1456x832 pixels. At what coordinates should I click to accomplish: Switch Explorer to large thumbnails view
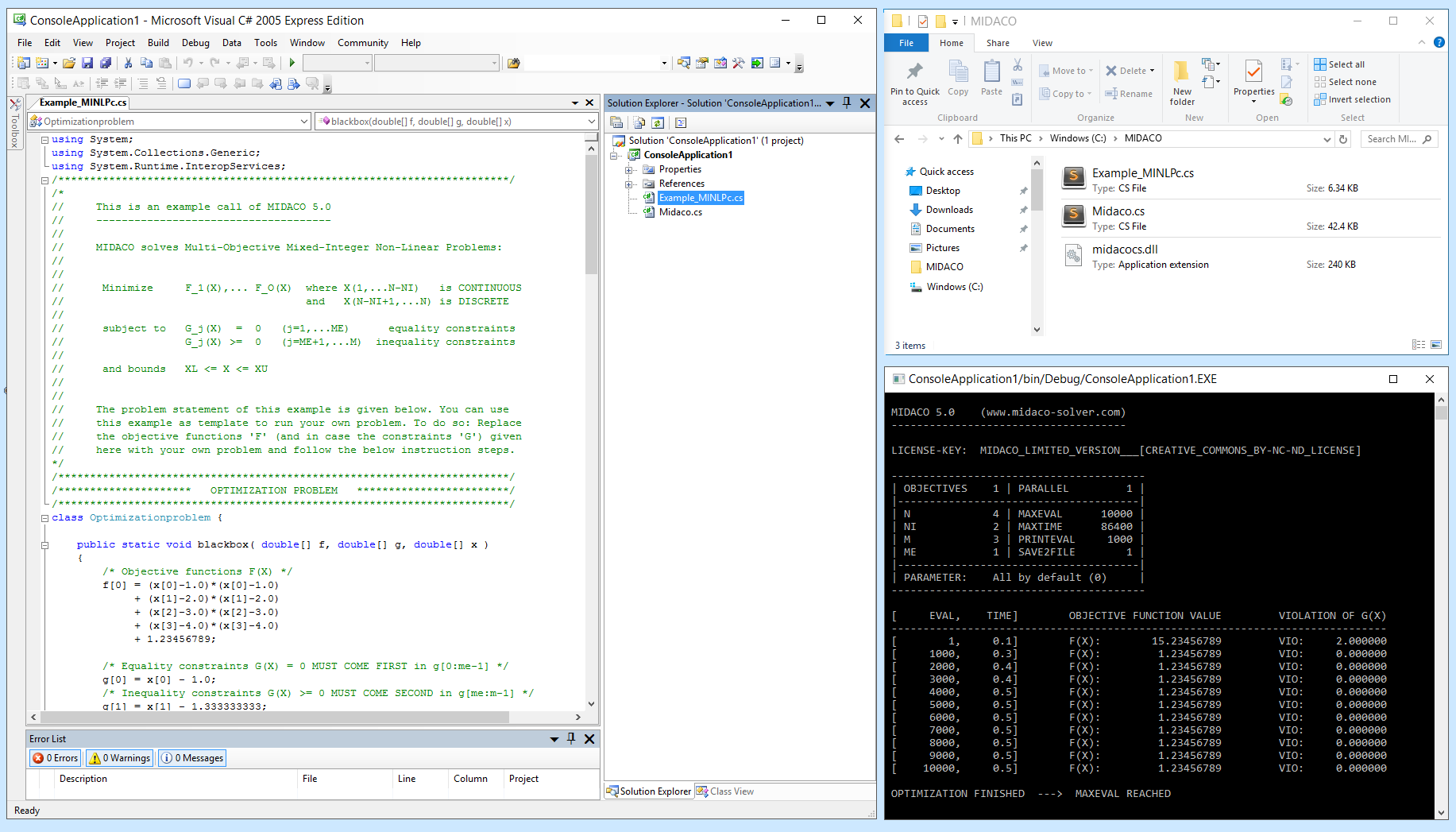tap(1436, 345)
